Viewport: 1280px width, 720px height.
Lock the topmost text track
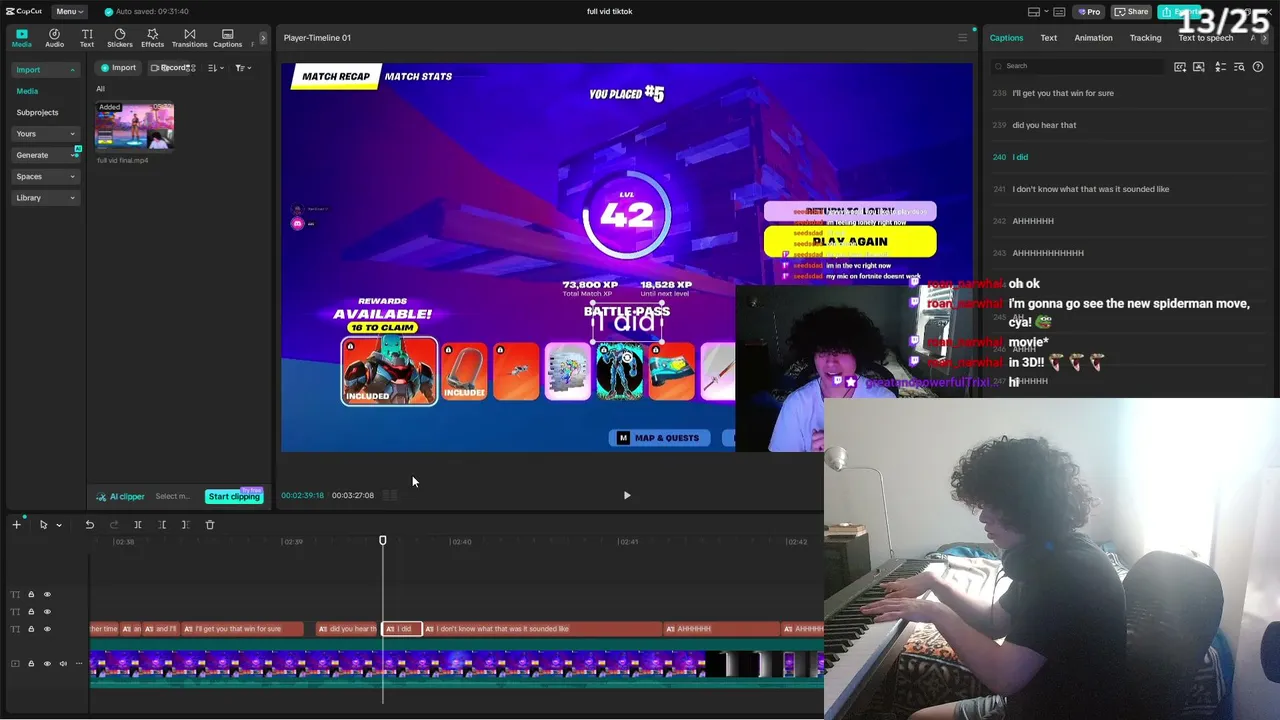(31, 595)
